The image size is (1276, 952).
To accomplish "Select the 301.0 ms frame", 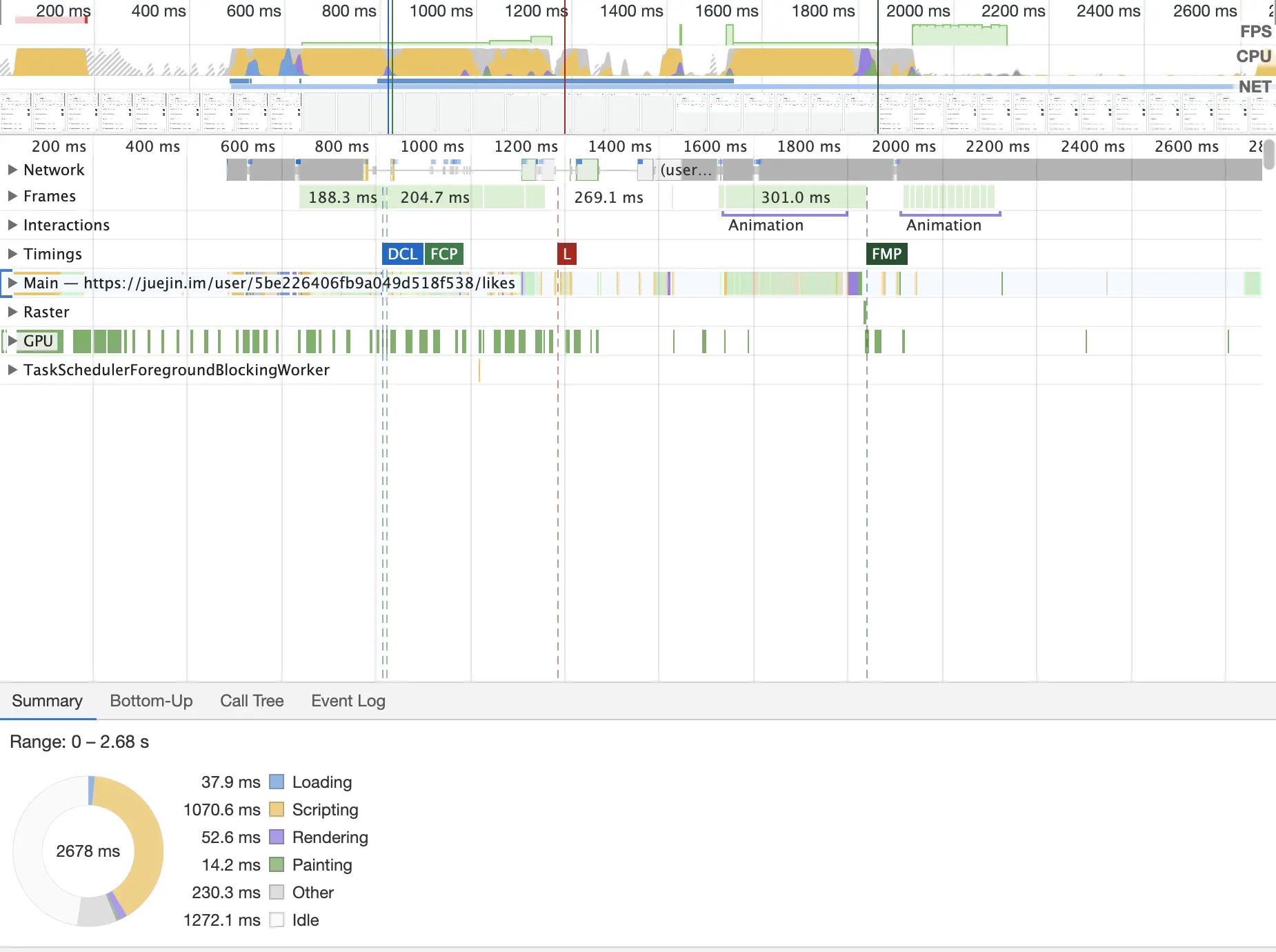I will [795, 197].
